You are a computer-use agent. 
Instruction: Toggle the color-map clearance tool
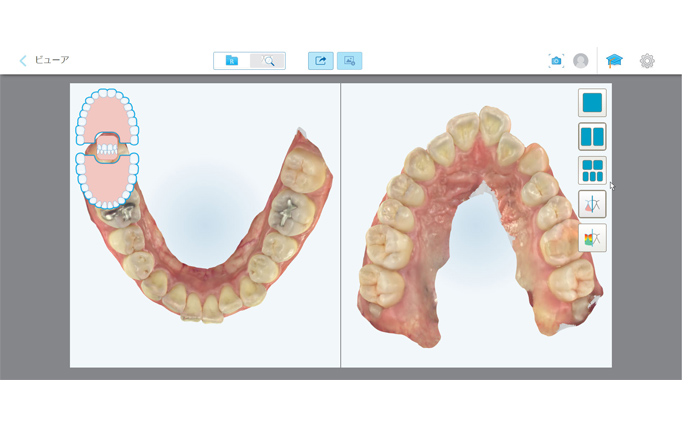(x=592, y=238)
